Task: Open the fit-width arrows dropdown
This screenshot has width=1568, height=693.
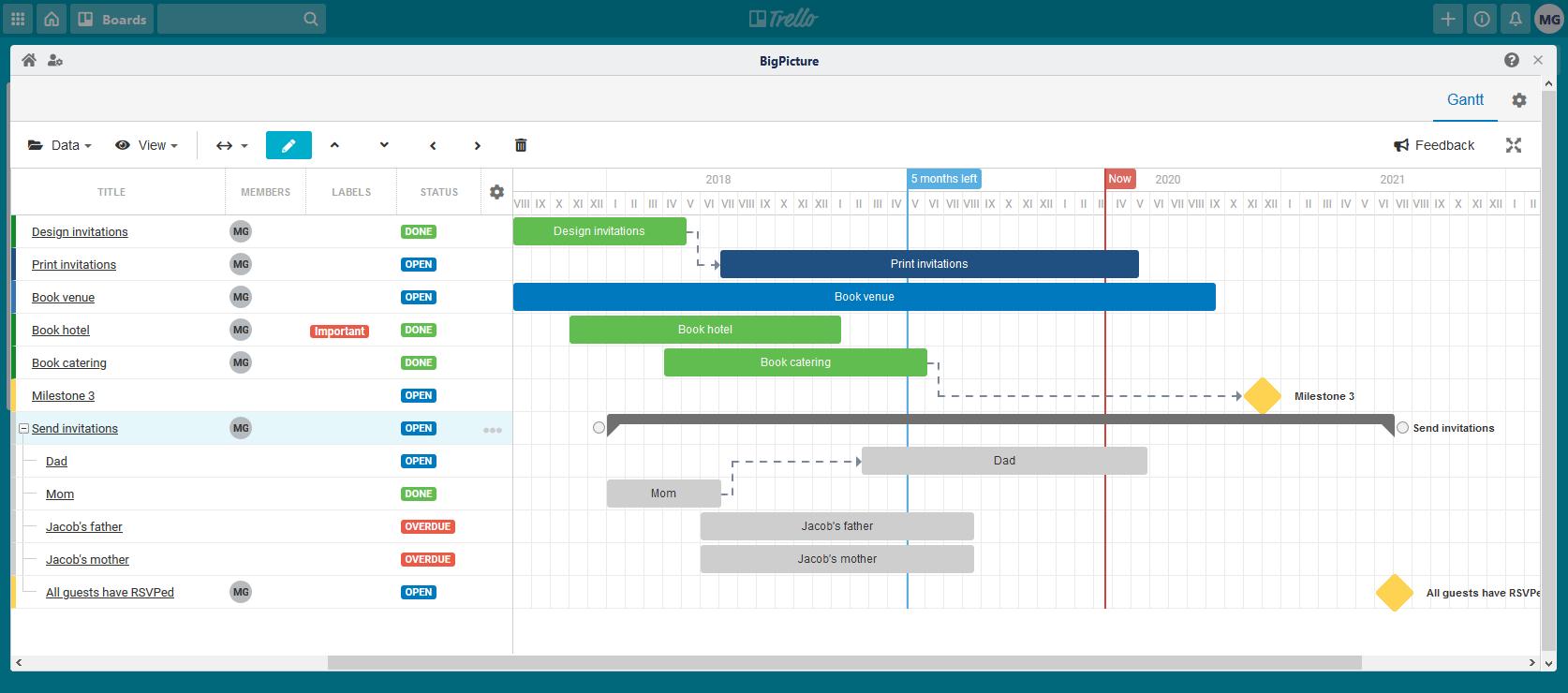Action: click(231, 145)
